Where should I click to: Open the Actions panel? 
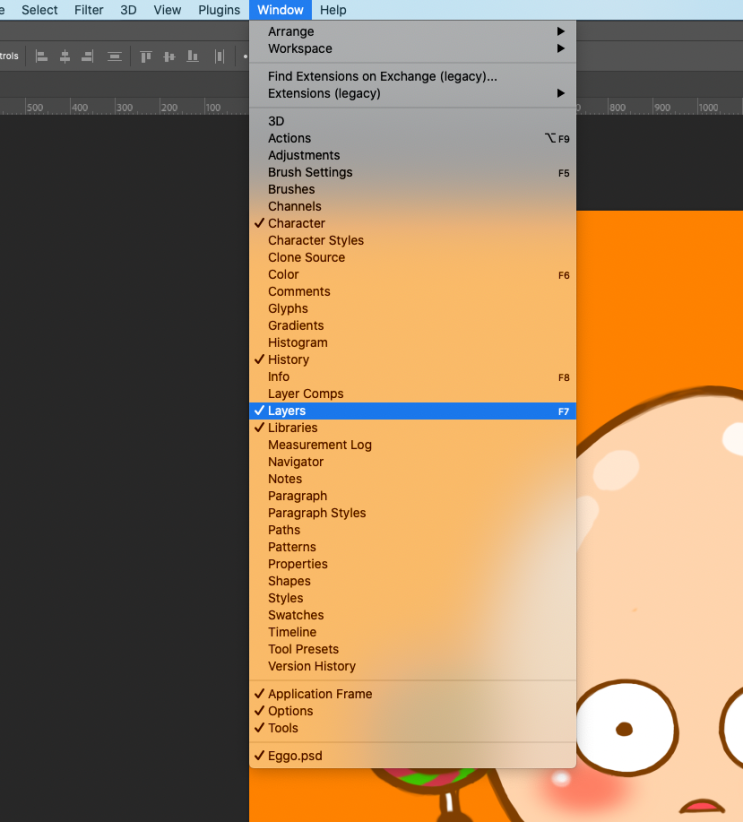click(412, 138)
